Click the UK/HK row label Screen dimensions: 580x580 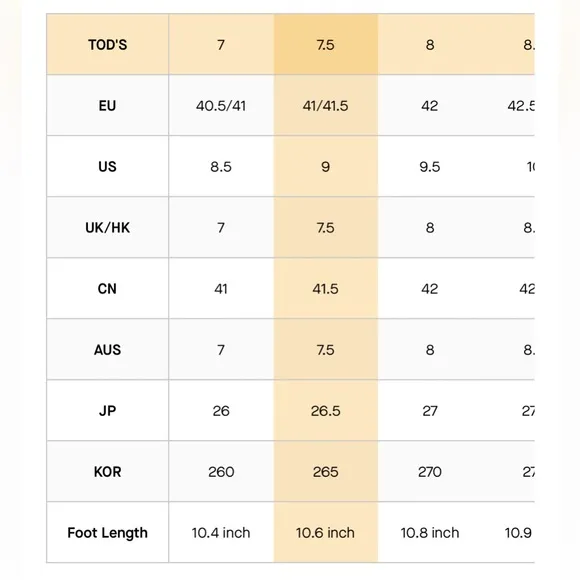point(108,227)
